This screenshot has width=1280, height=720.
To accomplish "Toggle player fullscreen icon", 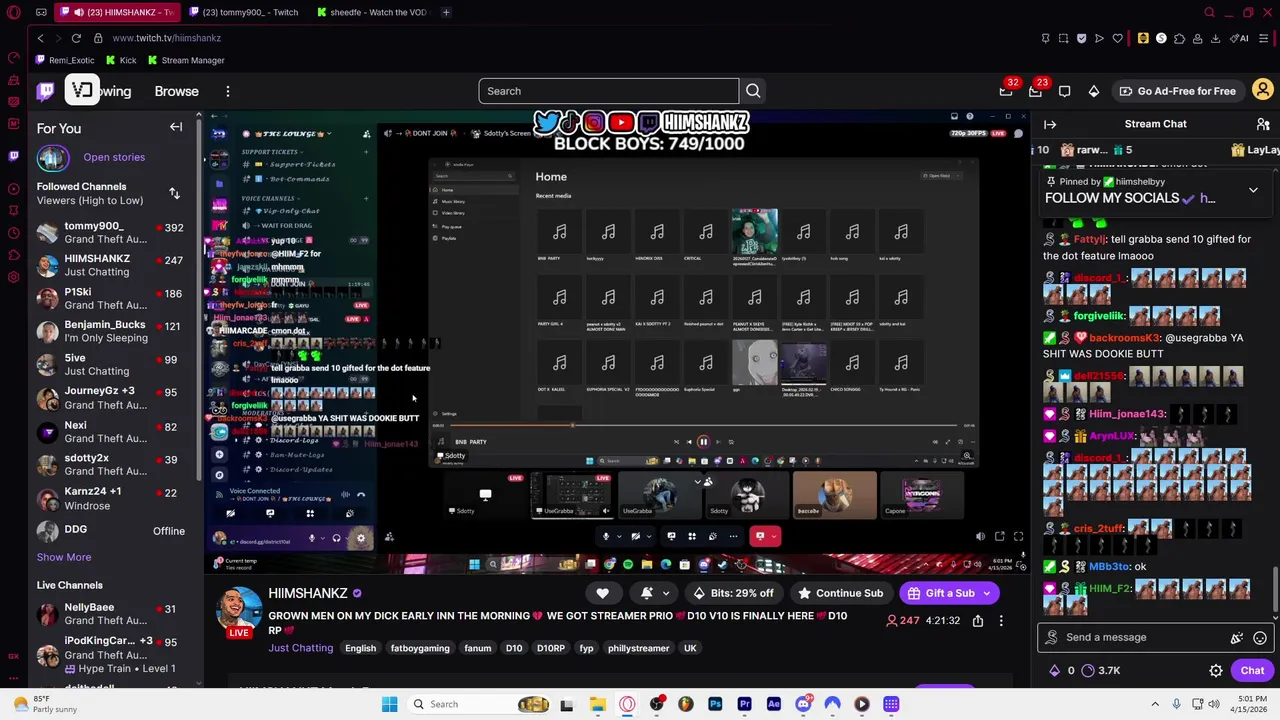I will click(x=1018, y=537).
